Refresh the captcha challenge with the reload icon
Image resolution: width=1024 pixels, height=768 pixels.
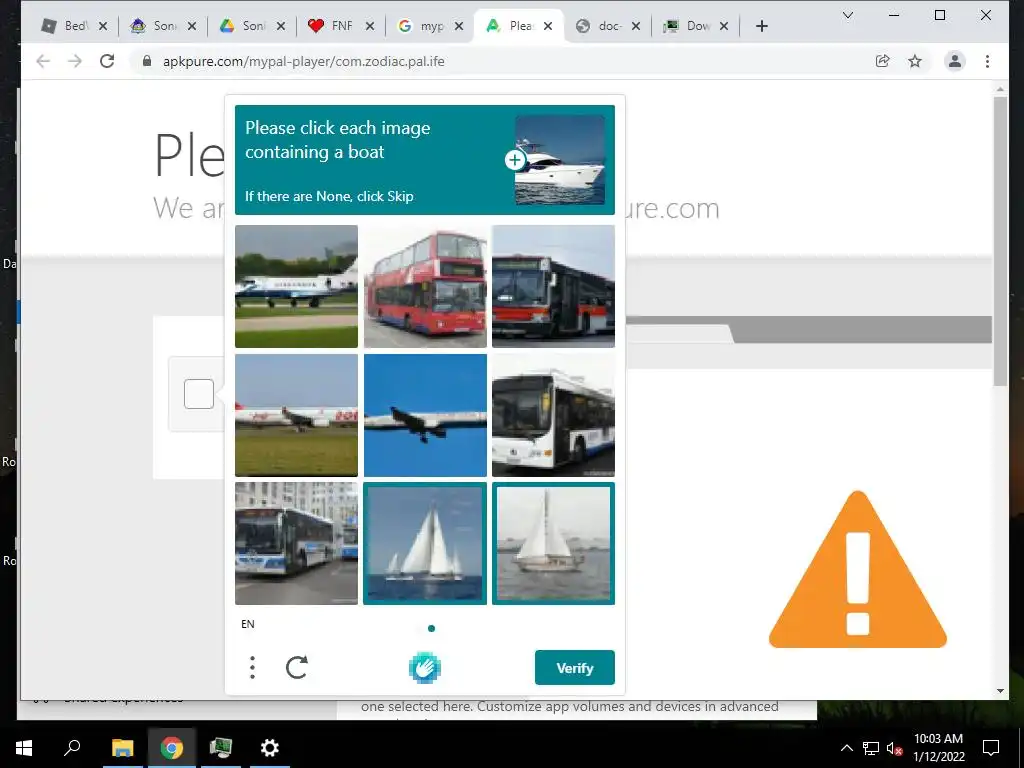pyautogui.click(x=296, y=667)
